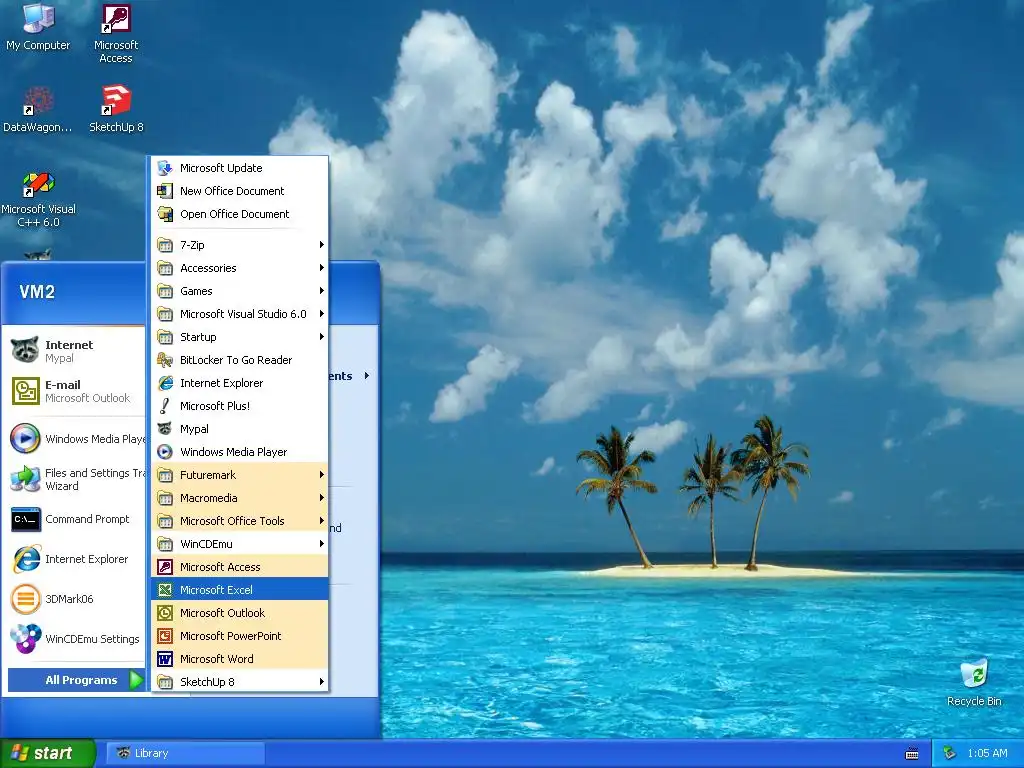Expand Futuremark submenu arrow

(321, 475)
